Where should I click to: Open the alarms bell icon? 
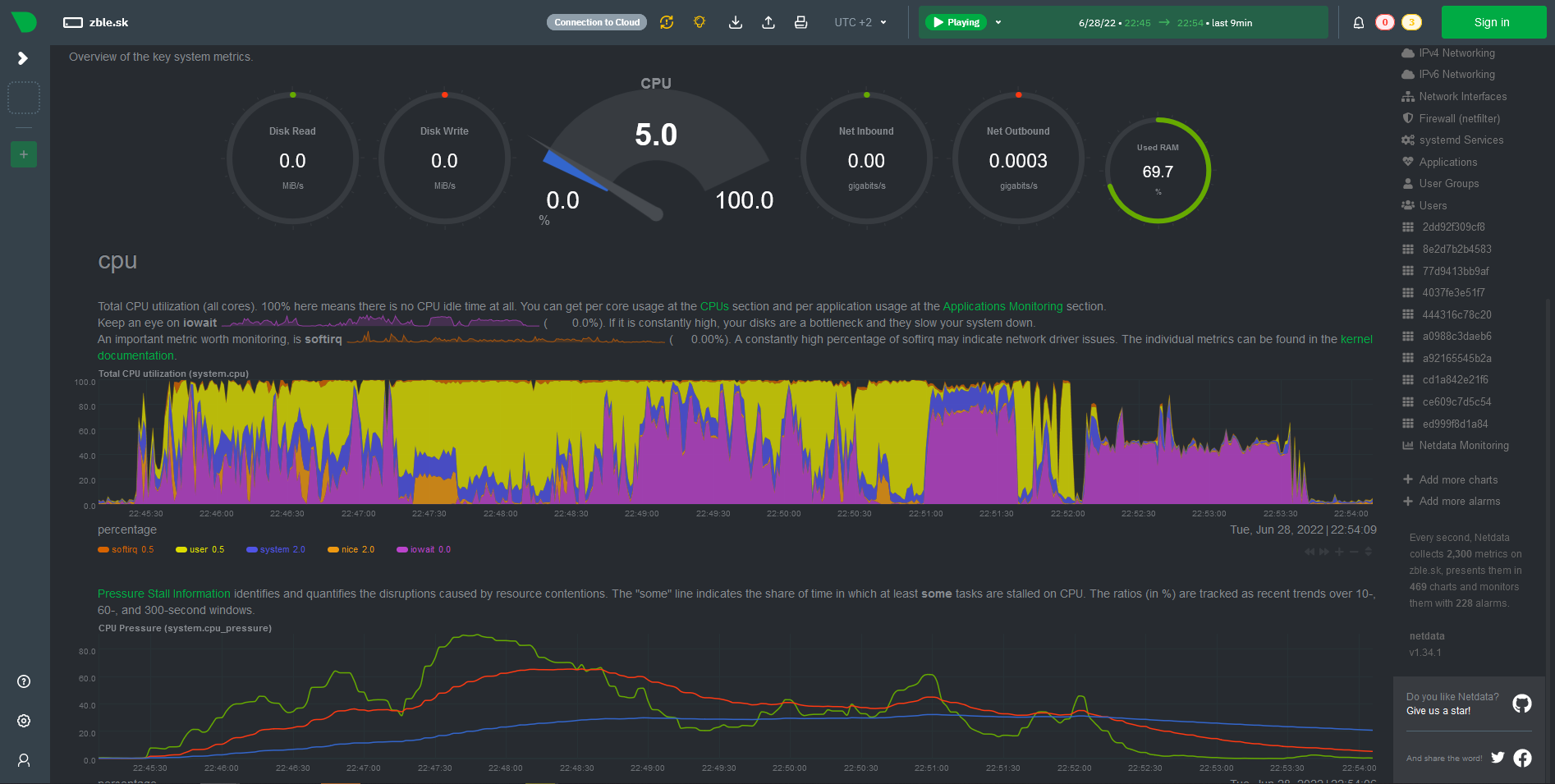click(x=1359, y=22)
